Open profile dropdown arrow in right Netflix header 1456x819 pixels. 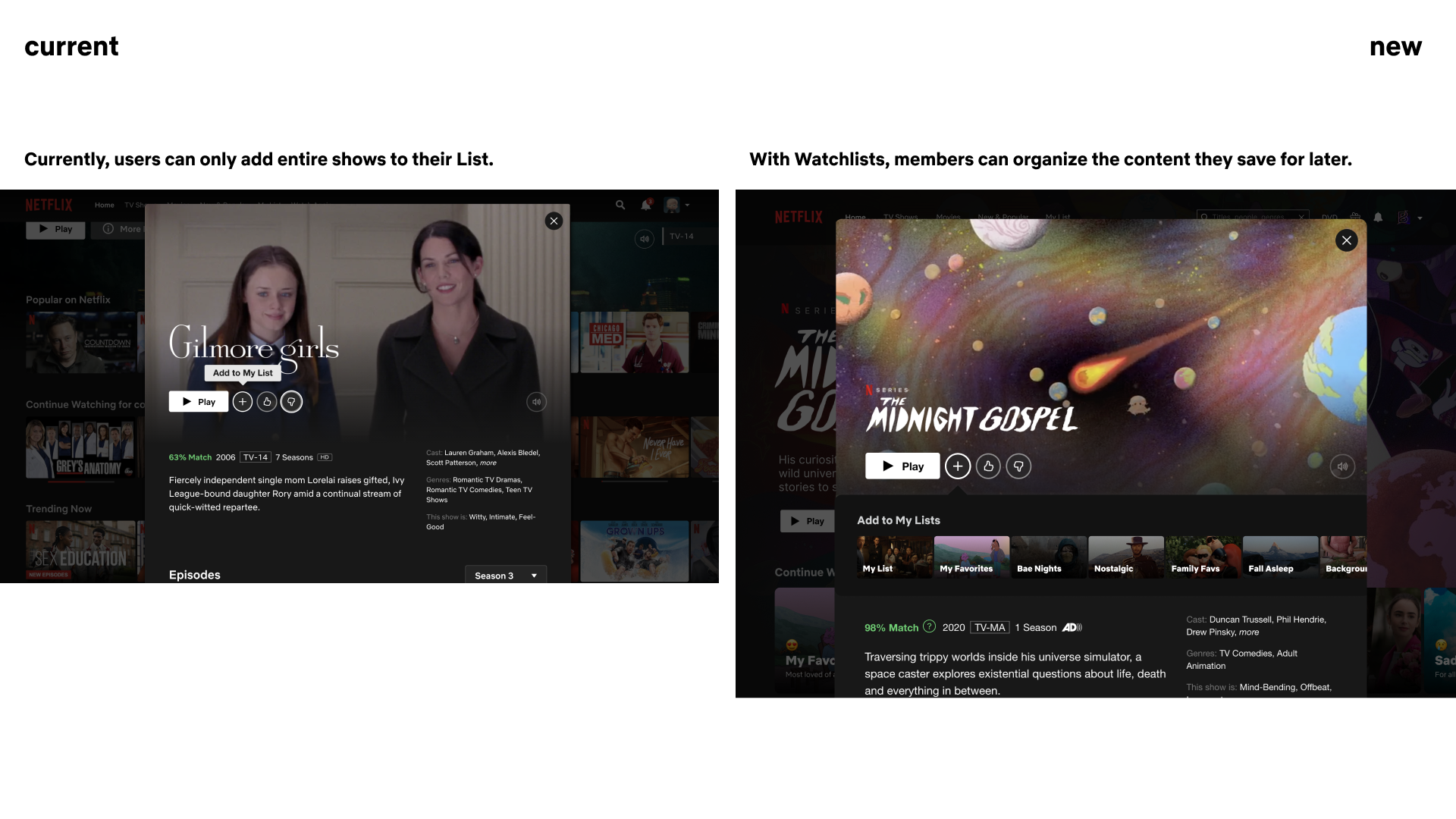click(x=1420, y=218)
